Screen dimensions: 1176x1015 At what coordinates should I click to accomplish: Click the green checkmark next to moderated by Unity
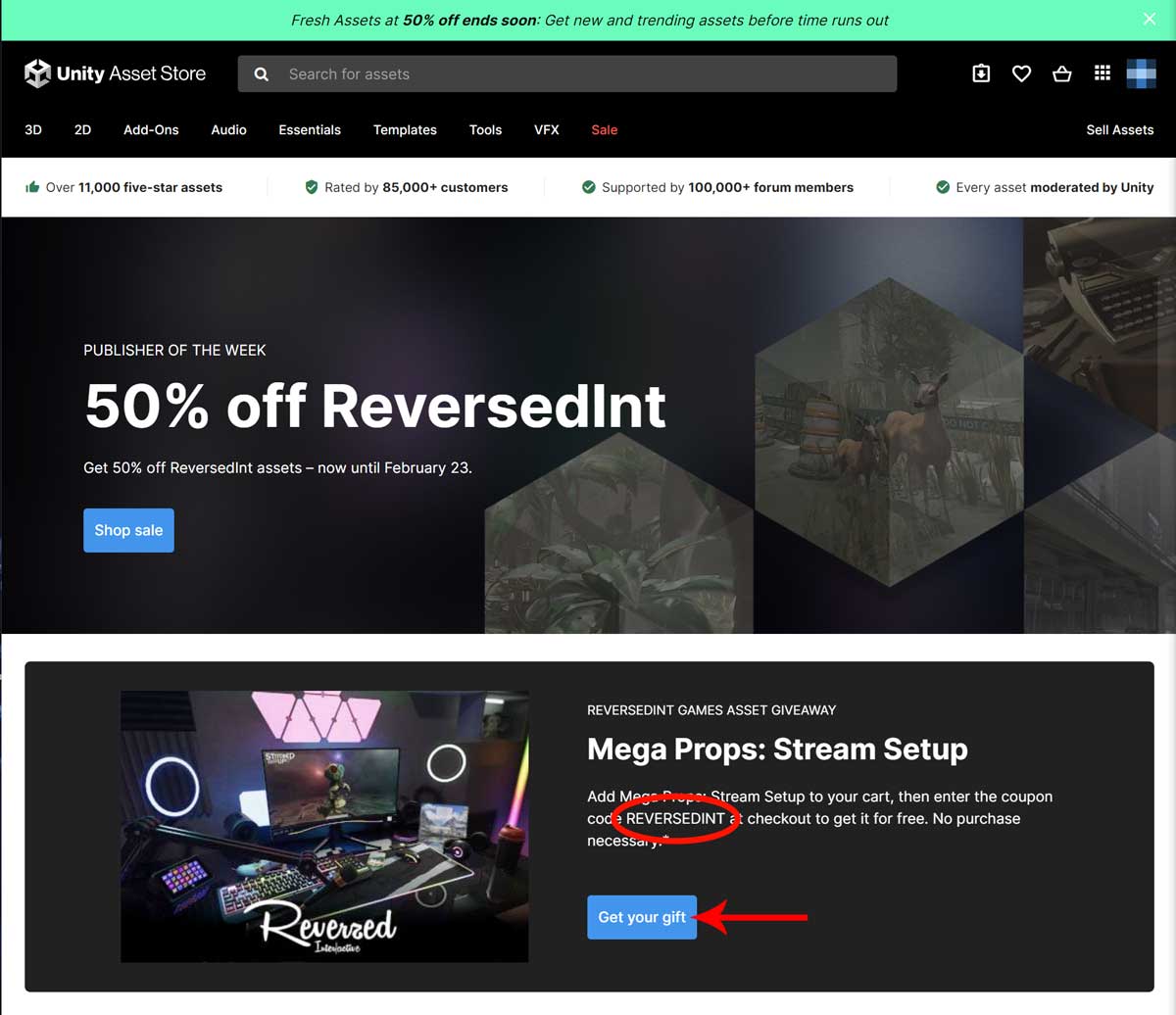942,187
